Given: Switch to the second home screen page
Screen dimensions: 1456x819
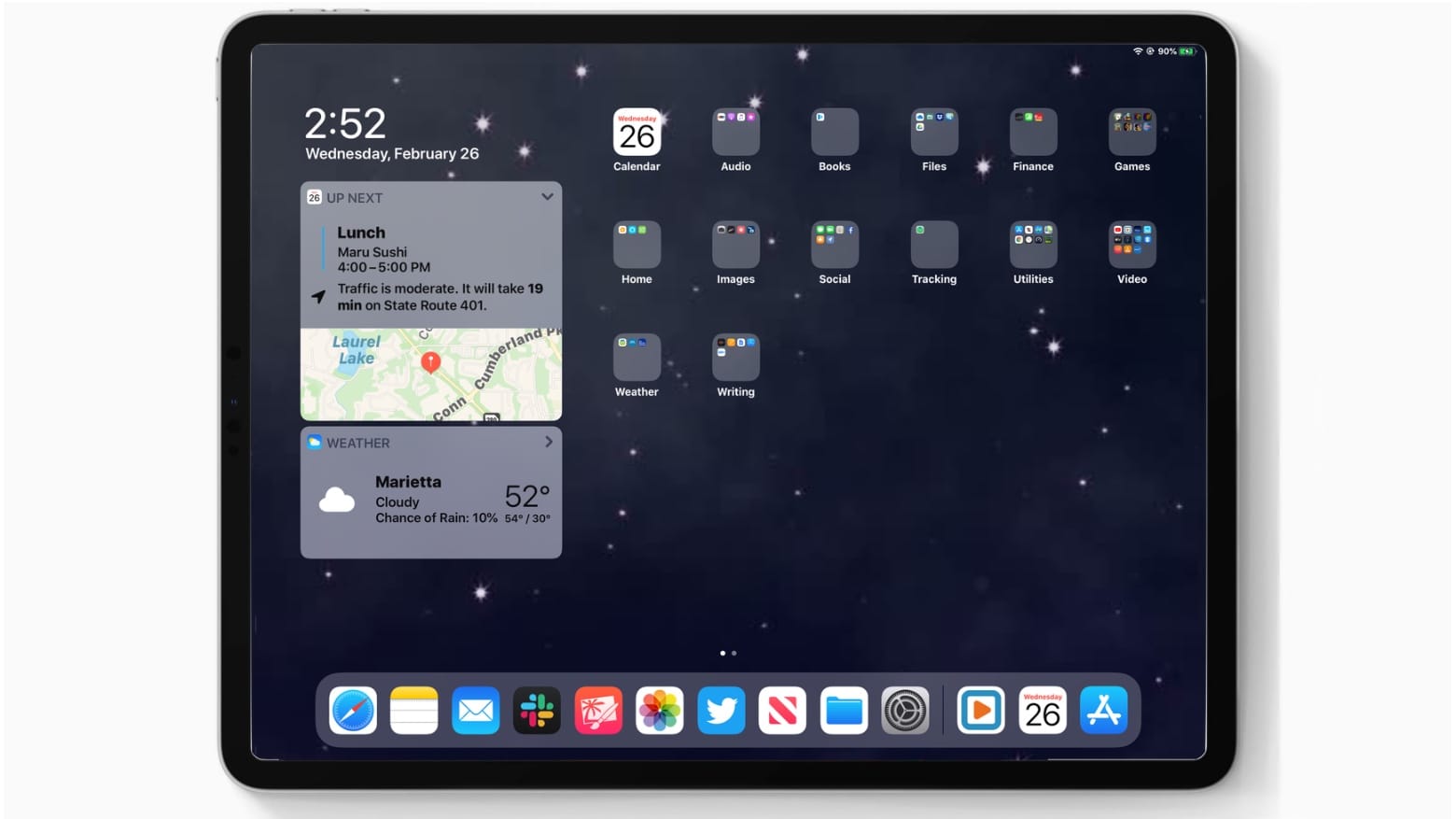Looking at the screenshot, I should (x=734, y=653).
